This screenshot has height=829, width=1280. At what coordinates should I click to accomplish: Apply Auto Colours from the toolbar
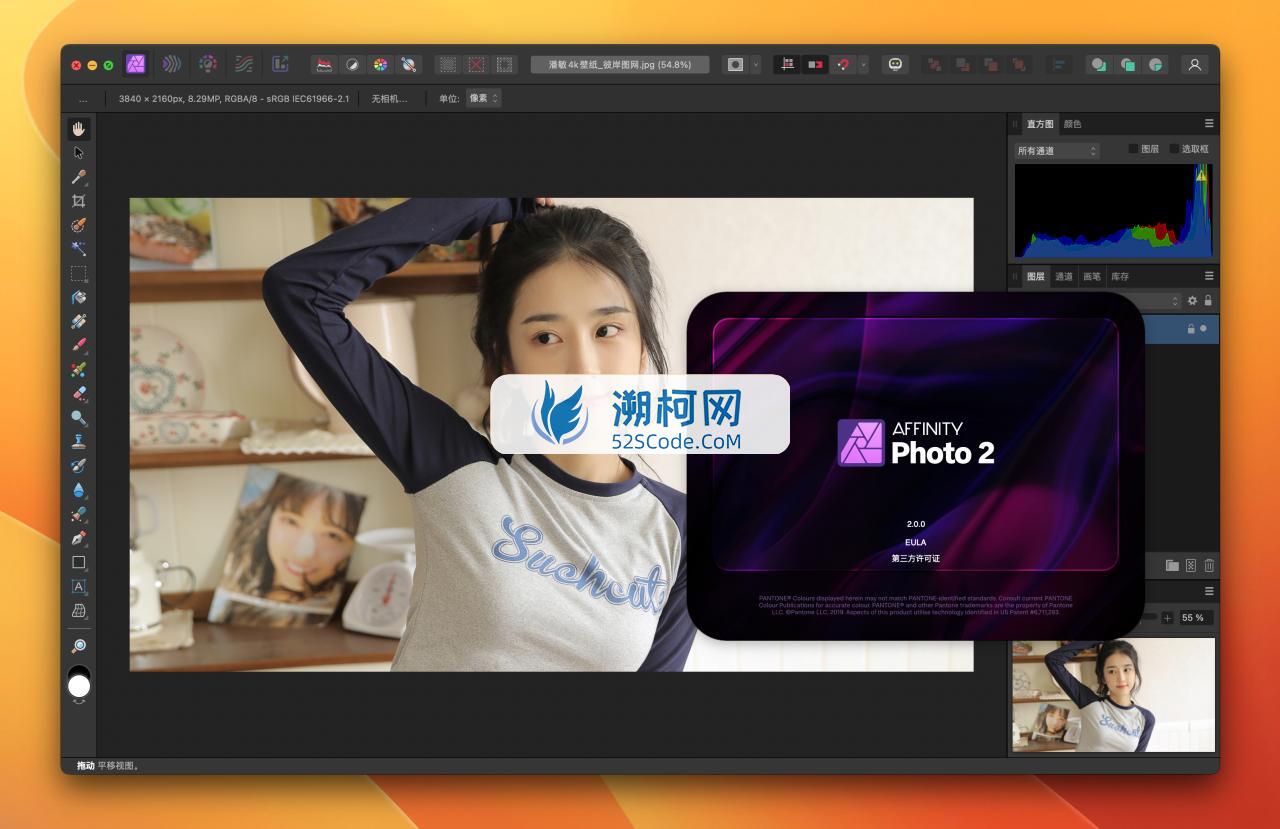(380, 64)
